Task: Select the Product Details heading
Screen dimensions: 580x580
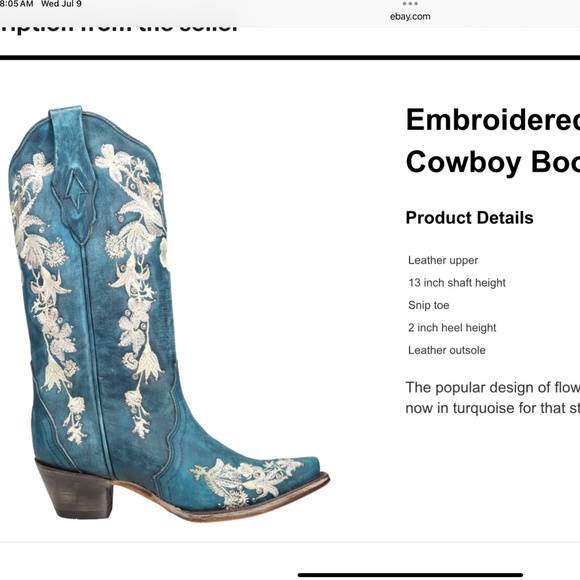Action: [x=469, y=218]
